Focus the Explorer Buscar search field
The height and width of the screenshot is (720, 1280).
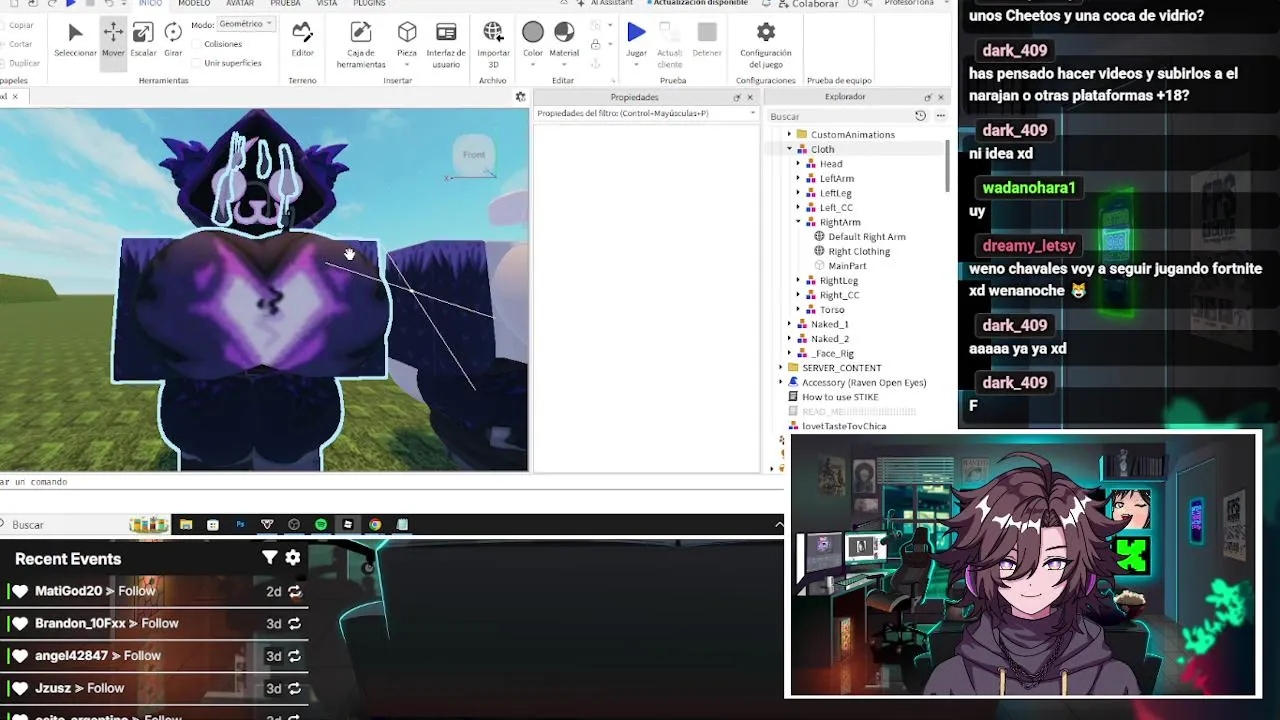tap(838, 116)
